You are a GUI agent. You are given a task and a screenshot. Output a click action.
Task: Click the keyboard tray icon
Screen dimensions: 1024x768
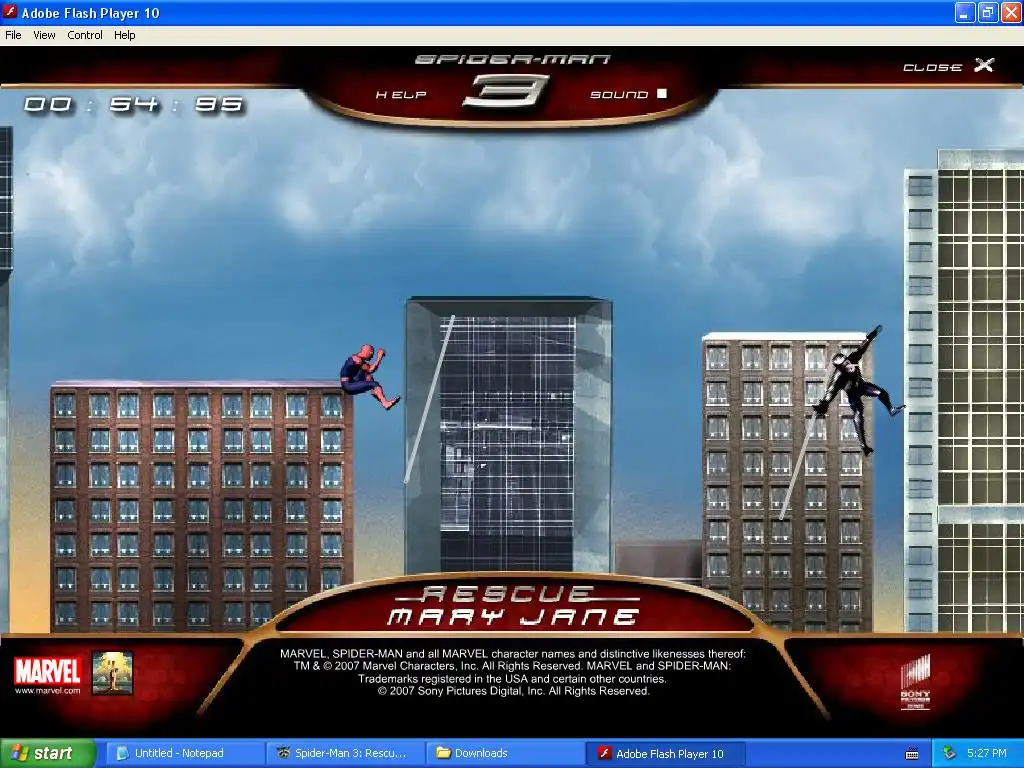912,754
